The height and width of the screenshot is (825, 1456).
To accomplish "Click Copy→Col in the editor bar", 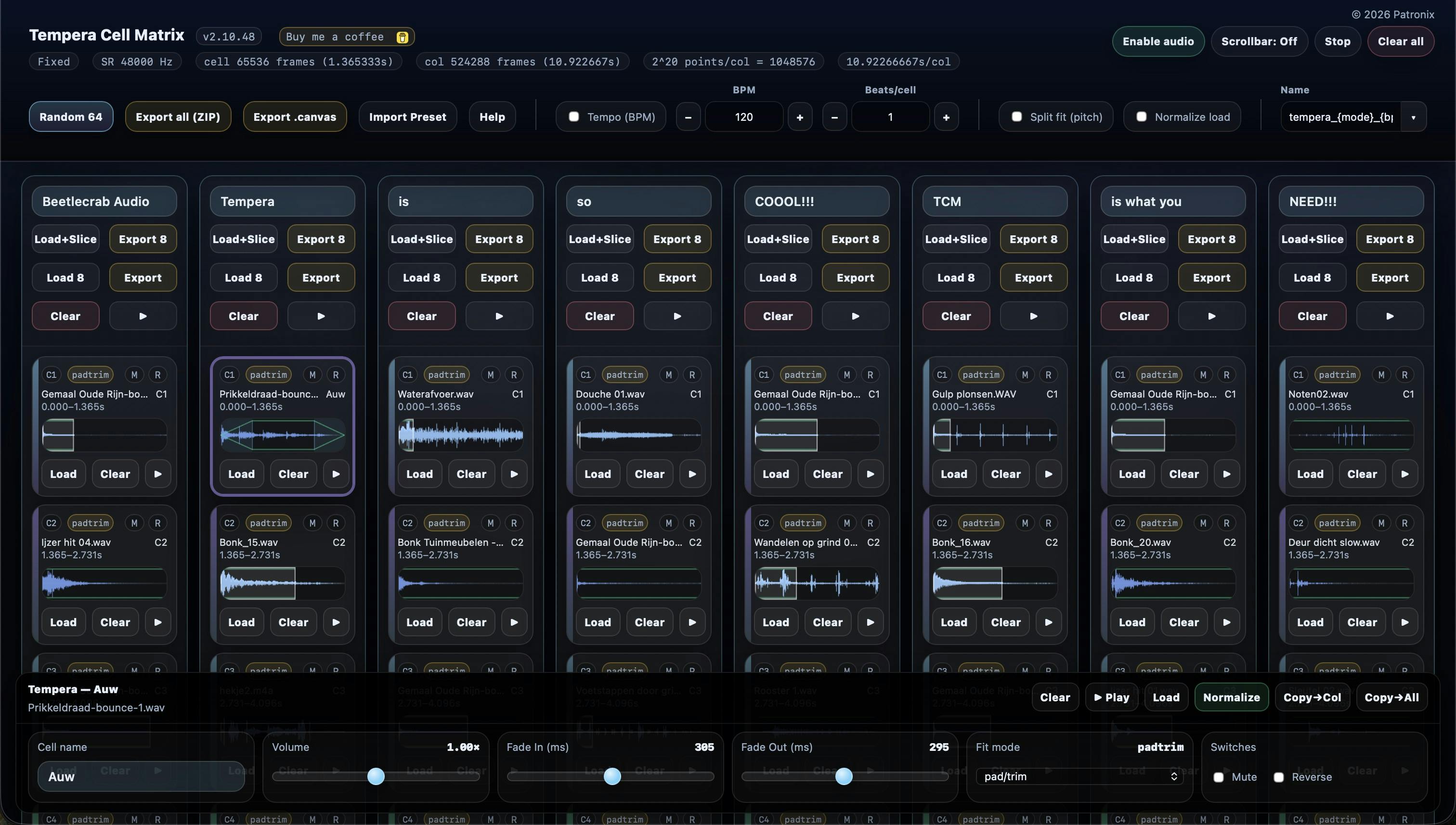I will click(x=1312, y=697).
